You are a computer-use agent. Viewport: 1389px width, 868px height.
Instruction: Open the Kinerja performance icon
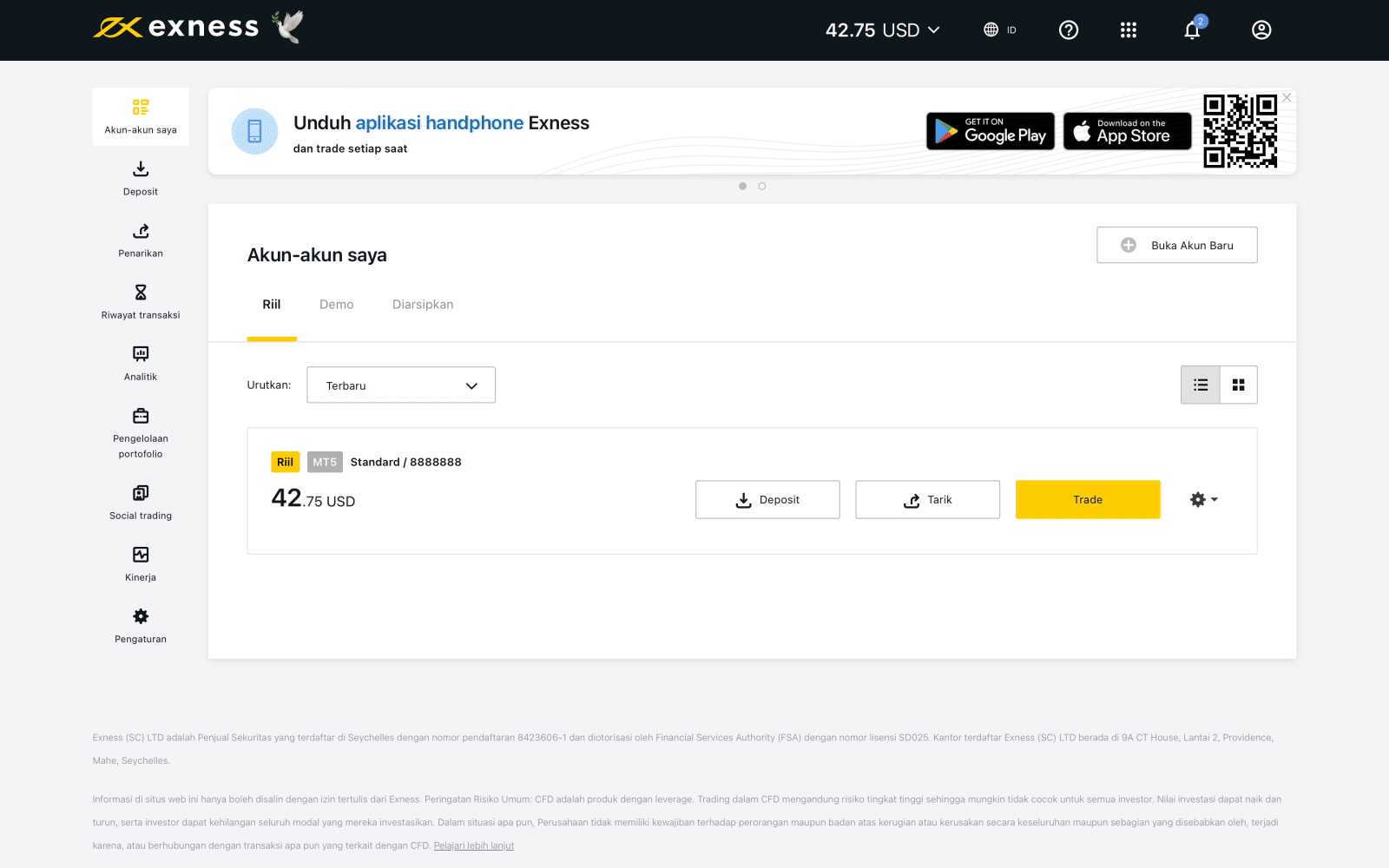pos(141,555)
